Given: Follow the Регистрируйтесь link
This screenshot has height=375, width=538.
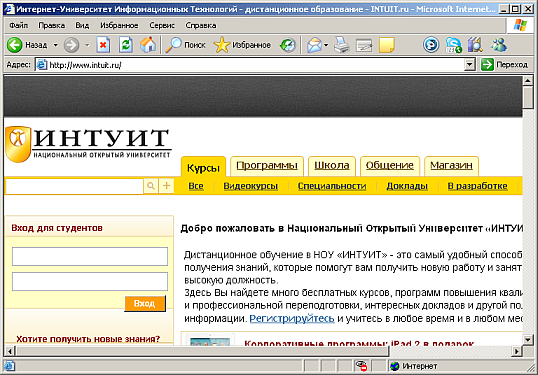Looking at the screenshot, I should (x=292, y=319).
